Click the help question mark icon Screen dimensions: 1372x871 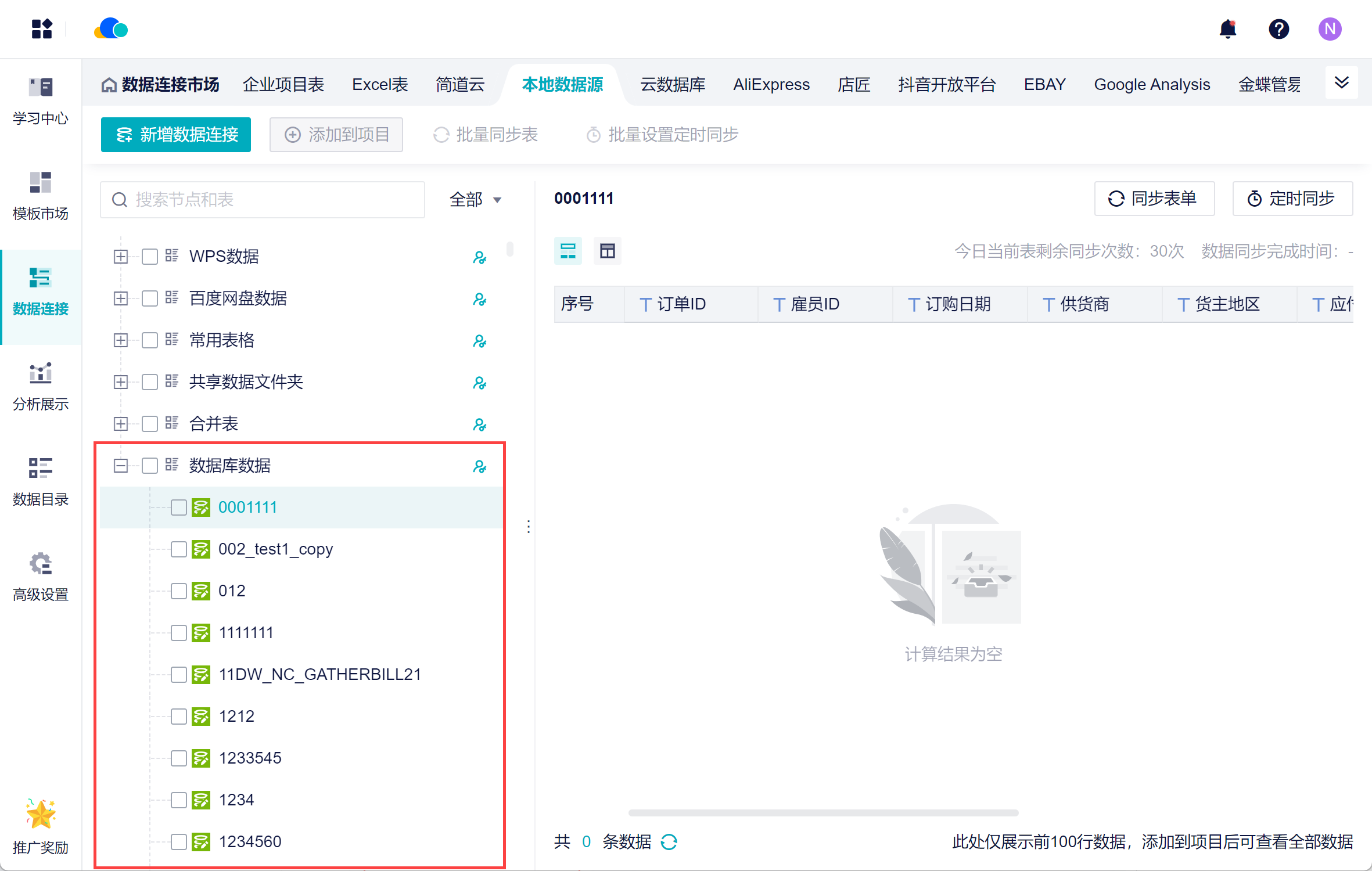pos(1278,29)
